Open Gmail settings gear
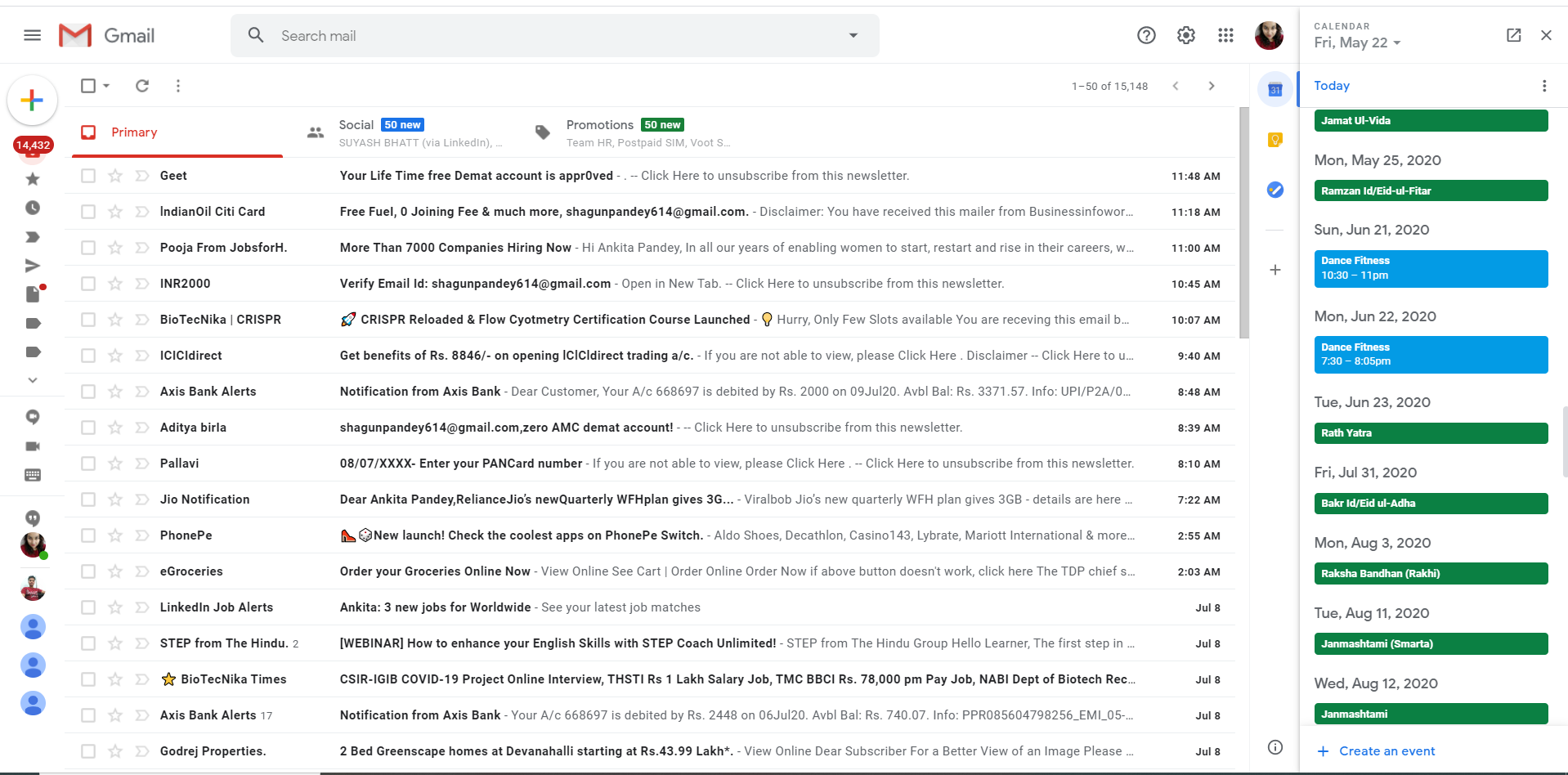The image size is (1568, 775). tap(1186, 35)
